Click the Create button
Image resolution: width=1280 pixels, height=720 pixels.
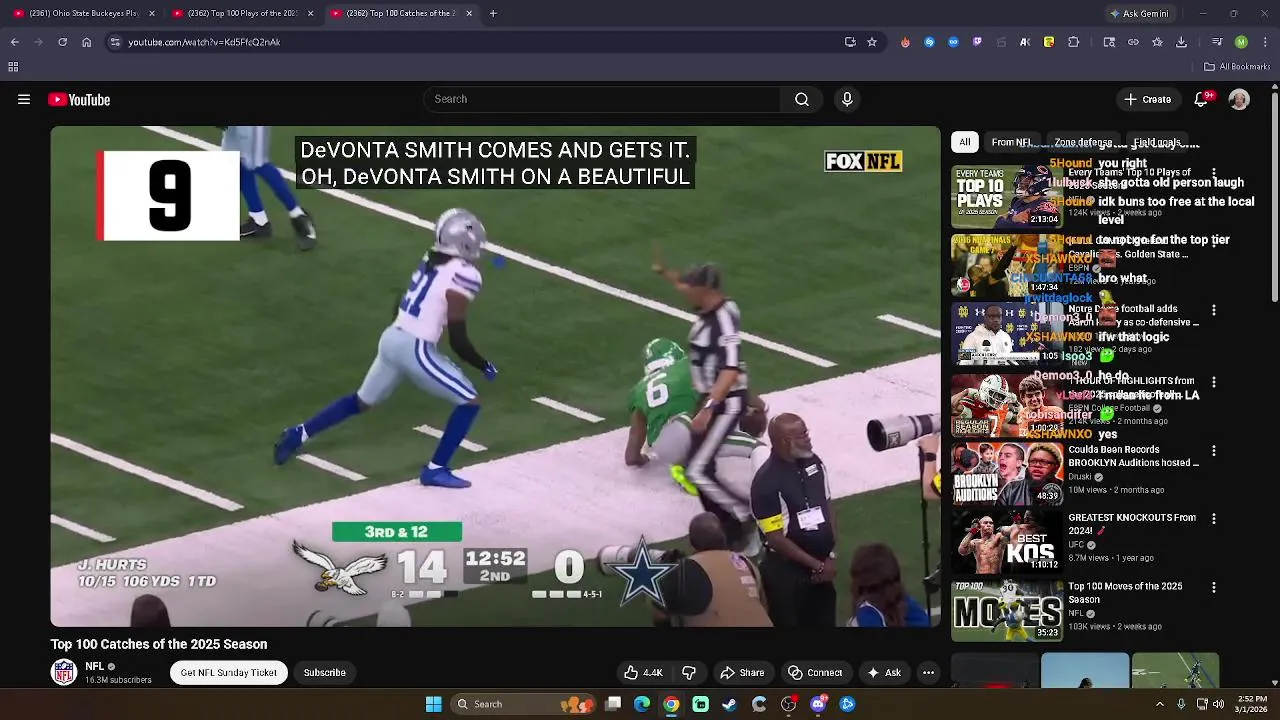[1147, 99]
